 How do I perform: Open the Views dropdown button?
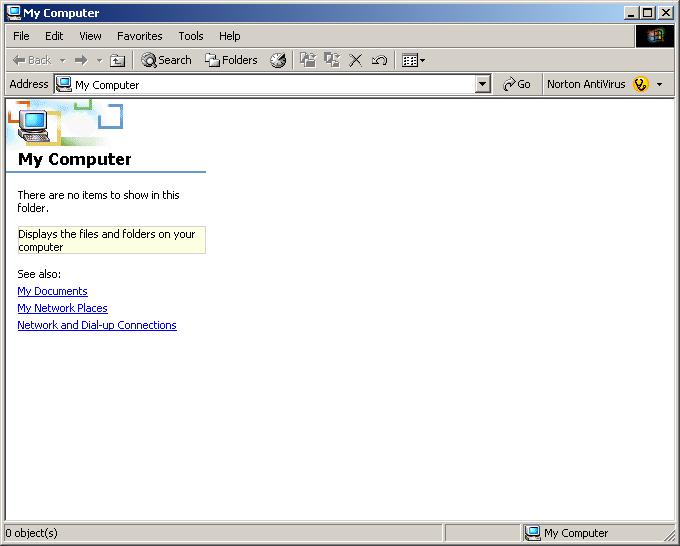coord(413,60)
